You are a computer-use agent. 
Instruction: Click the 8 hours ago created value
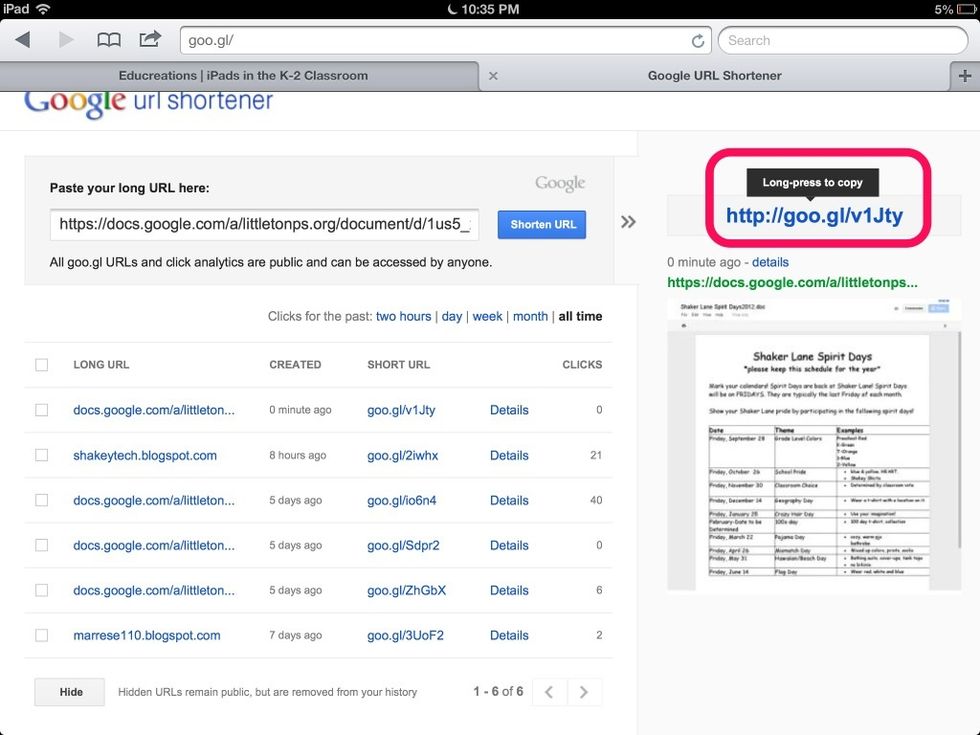tap(298, 455)
